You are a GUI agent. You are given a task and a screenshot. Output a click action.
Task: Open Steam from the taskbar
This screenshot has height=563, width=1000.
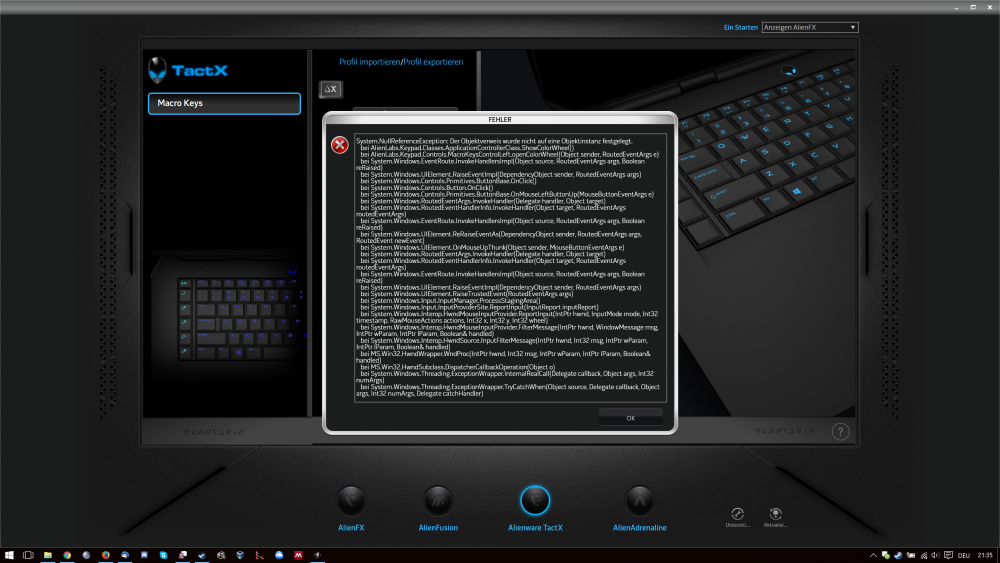(201, 555)
